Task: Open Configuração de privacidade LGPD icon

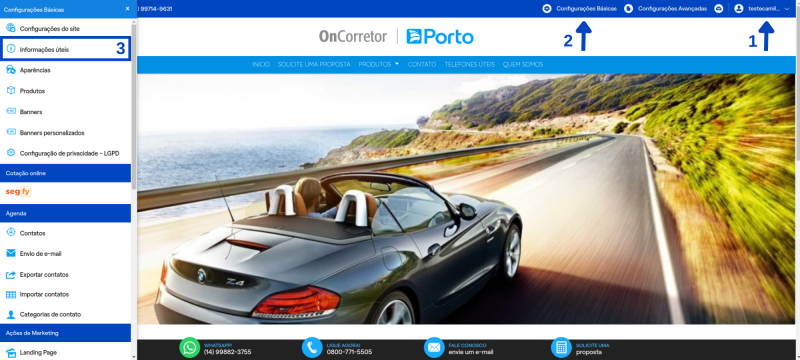Action: (x=11, y=153)
